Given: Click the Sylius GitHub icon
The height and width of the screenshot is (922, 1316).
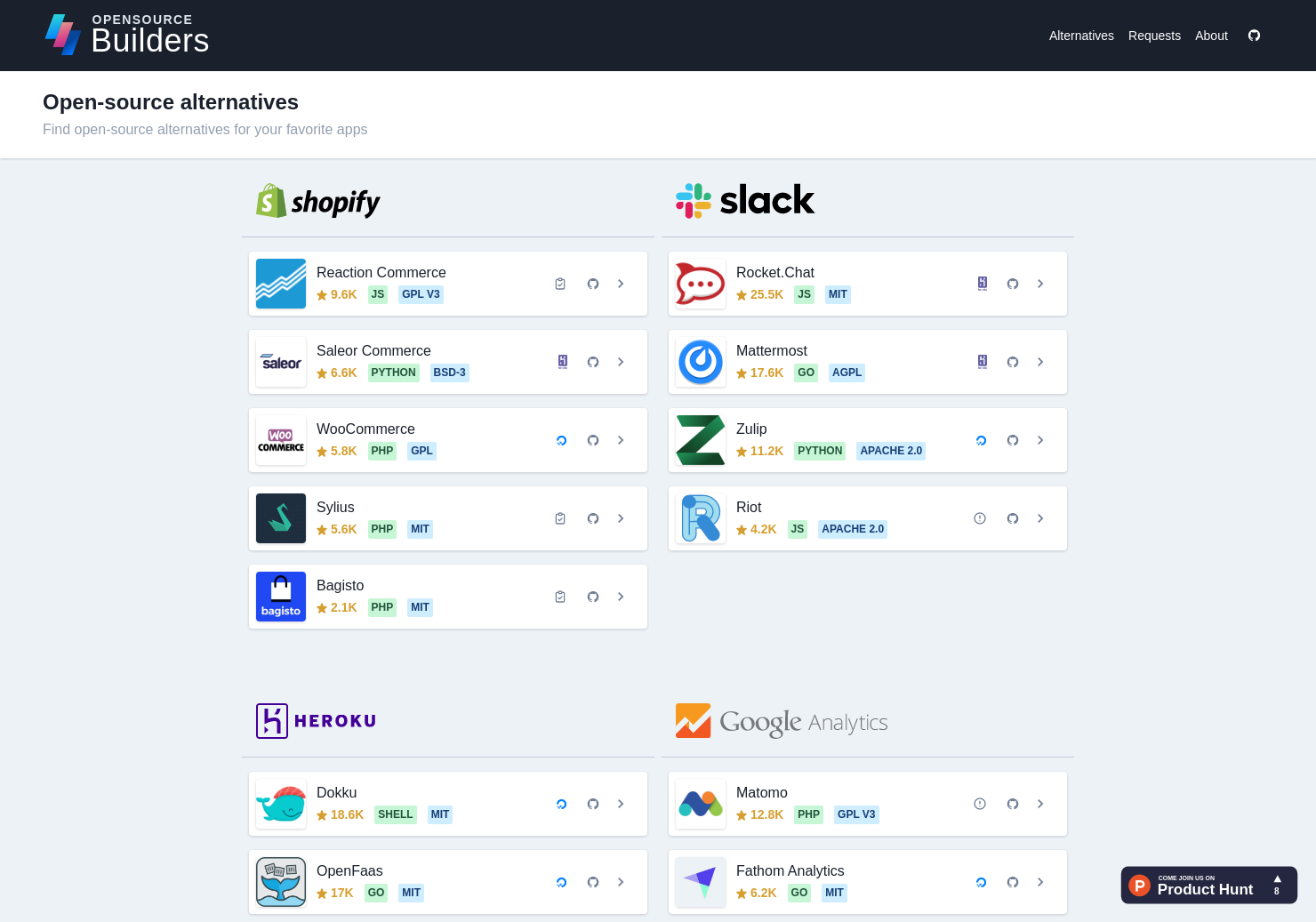Looking at the screenshot, I should [593, 518].
